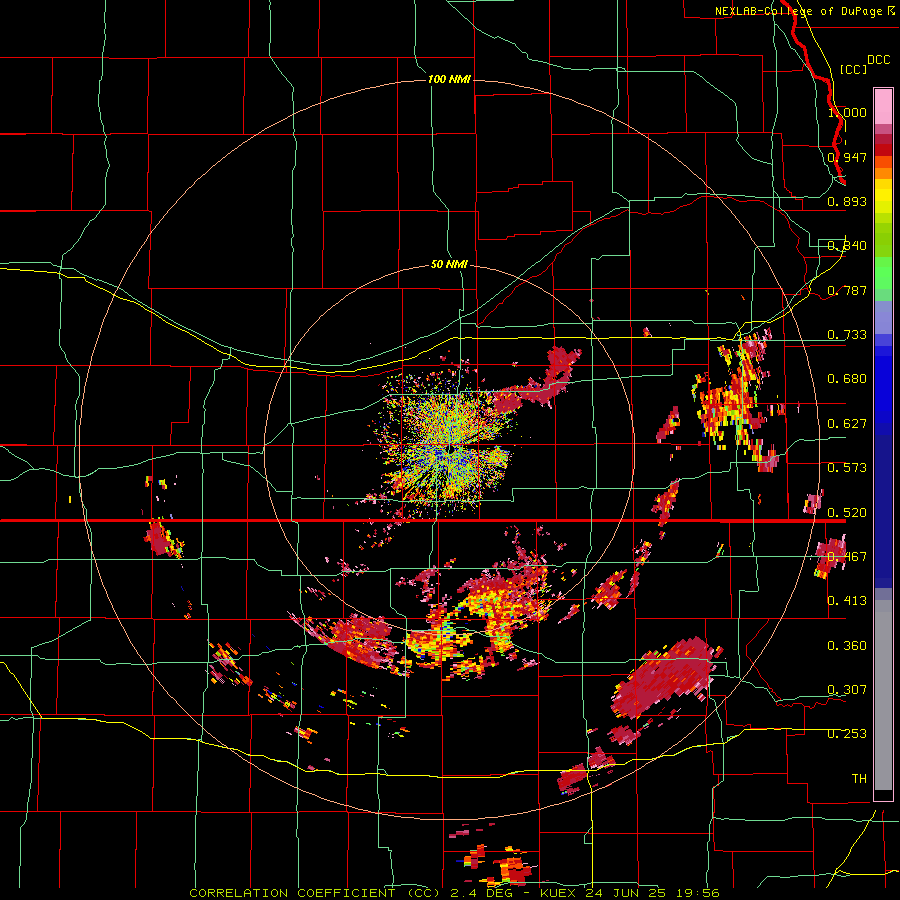Click the 0.627 color scale value
900x900 pixels.
[847, 424]
